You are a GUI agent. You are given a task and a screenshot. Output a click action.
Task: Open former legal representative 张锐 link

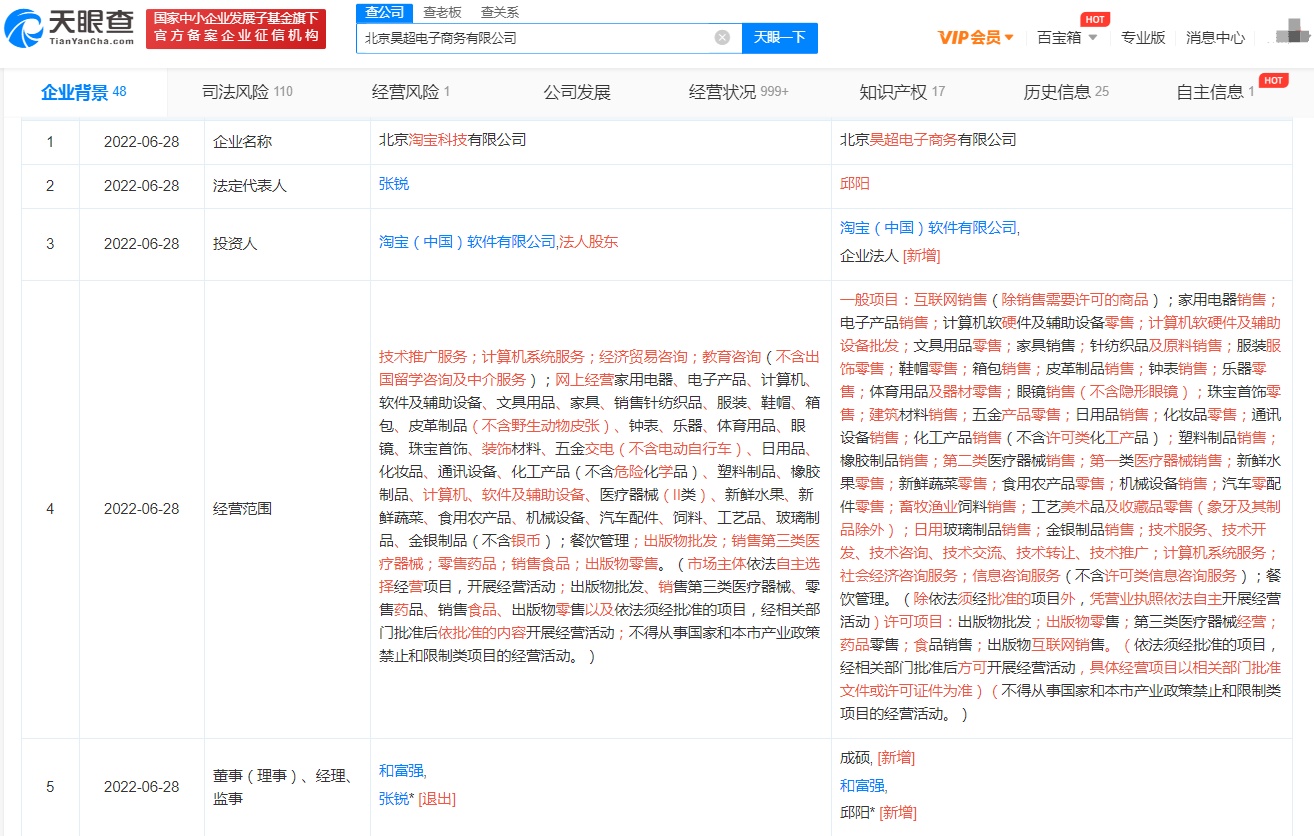[x=394, y=184]
